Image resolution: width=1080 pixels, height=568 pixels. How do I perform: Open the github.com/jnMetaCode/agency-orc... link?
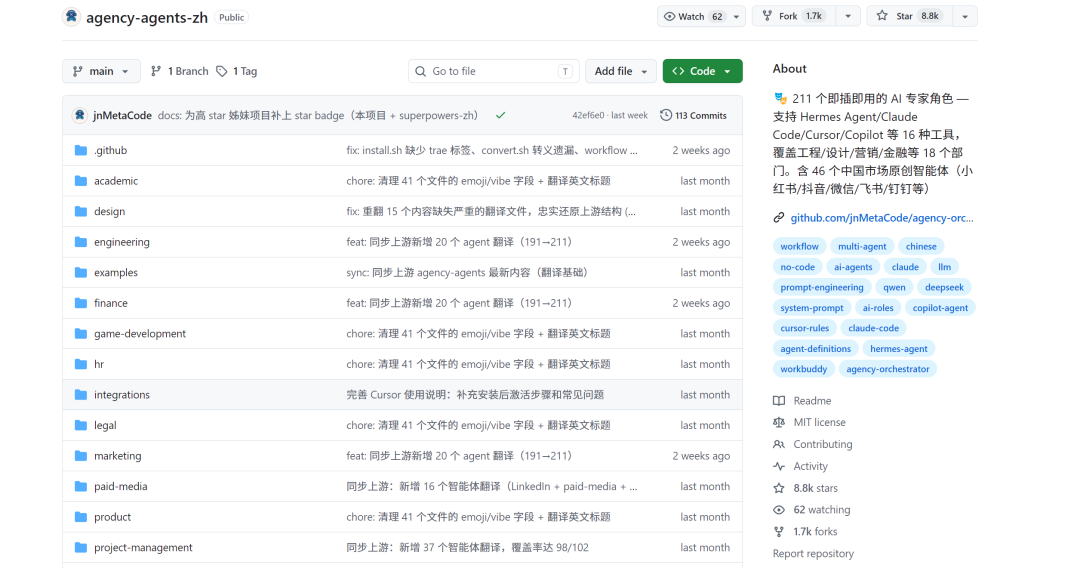[882, 218]
